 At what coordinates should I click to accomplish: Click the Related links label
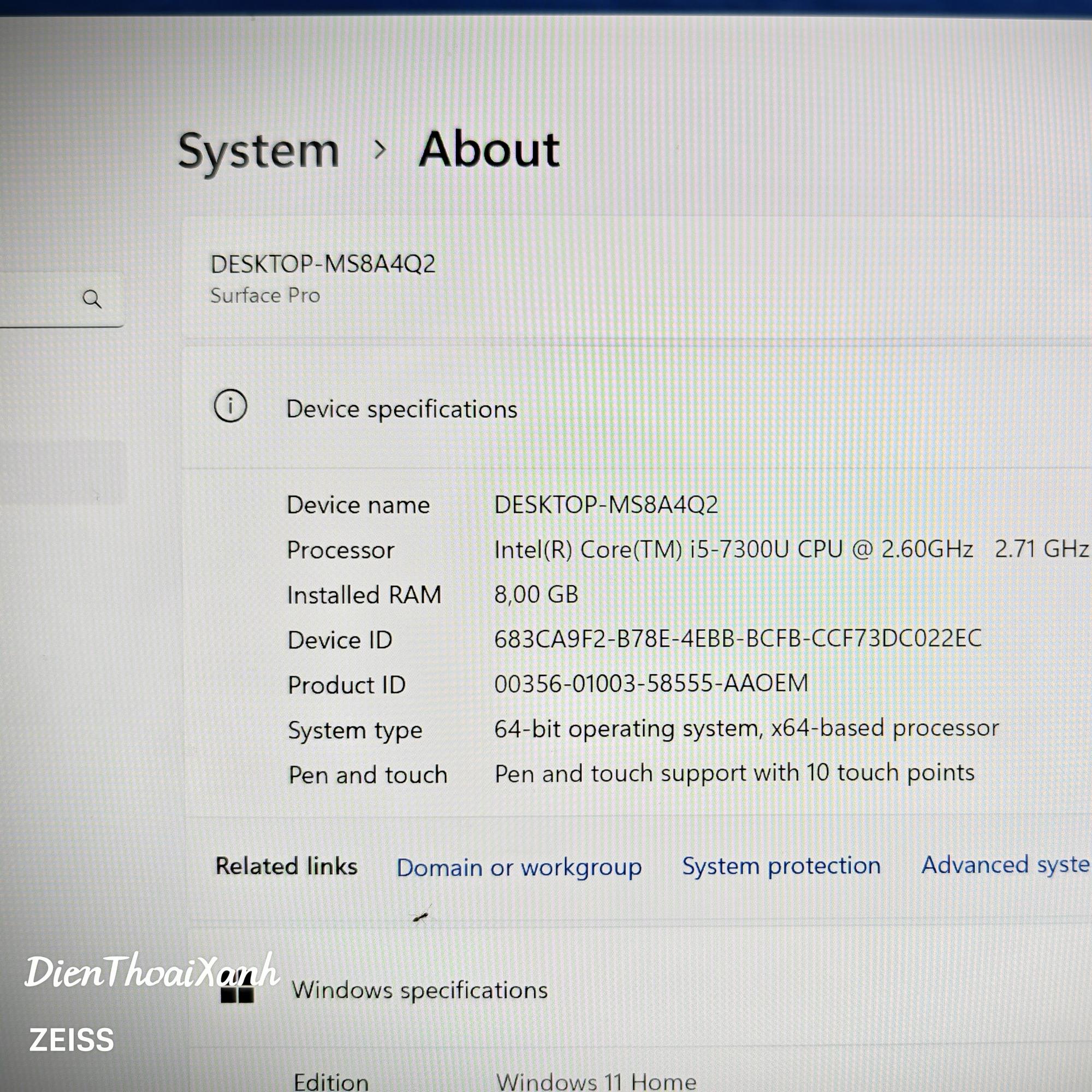(287, 866)
